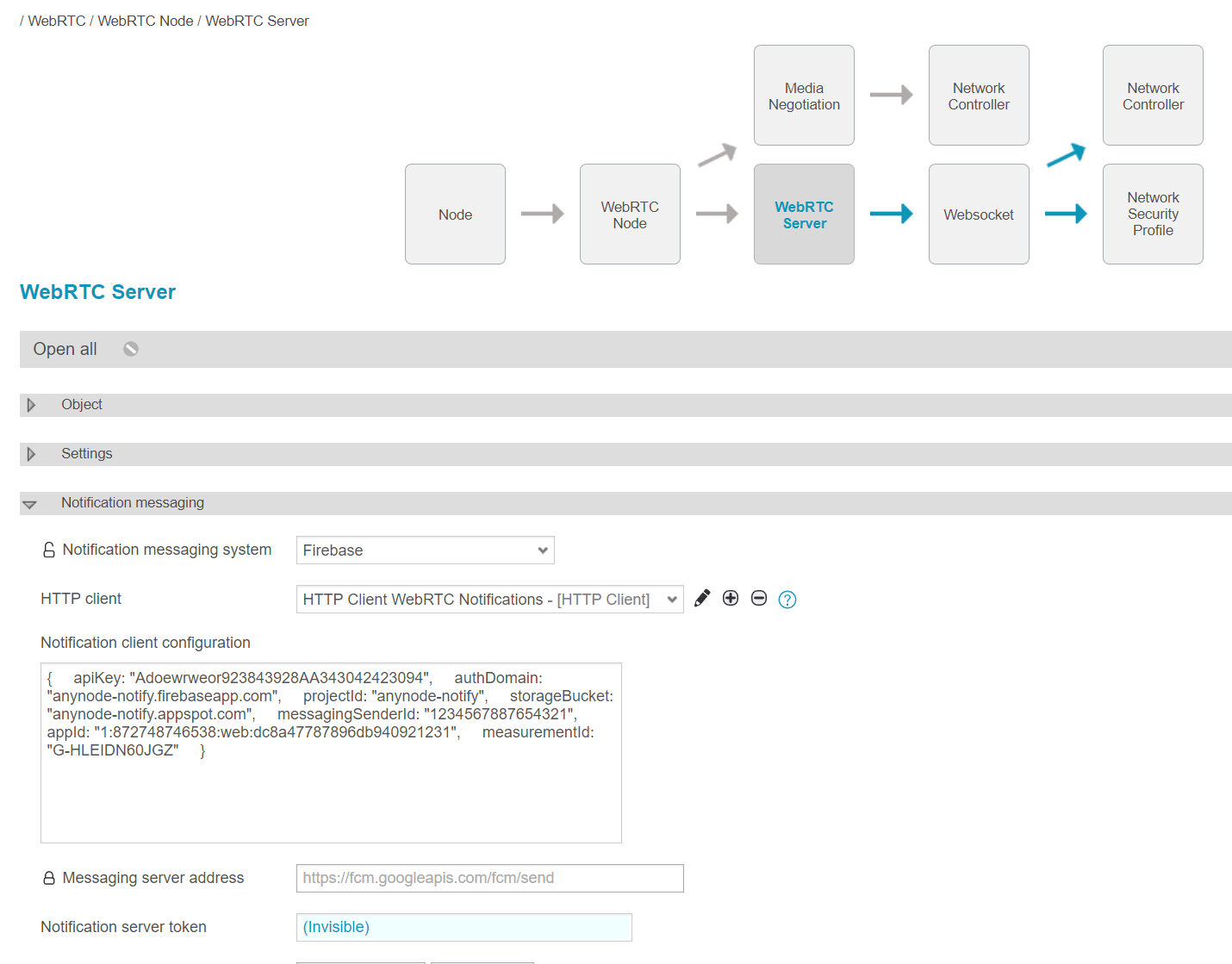
Task: Toggle the lock icon for Notification messaging system
Action: pos(49,550)
